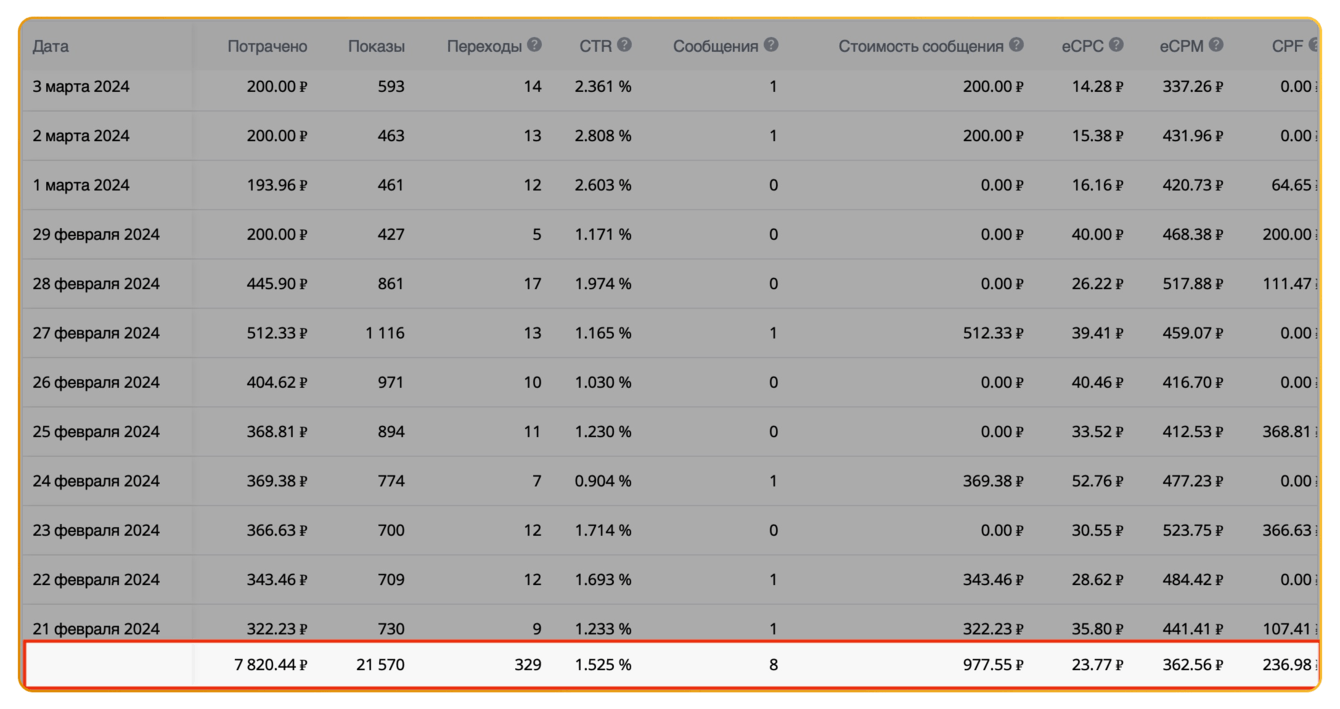
Task: Click the 21 февраля 2024 date cell
Action: coord(96,628)
